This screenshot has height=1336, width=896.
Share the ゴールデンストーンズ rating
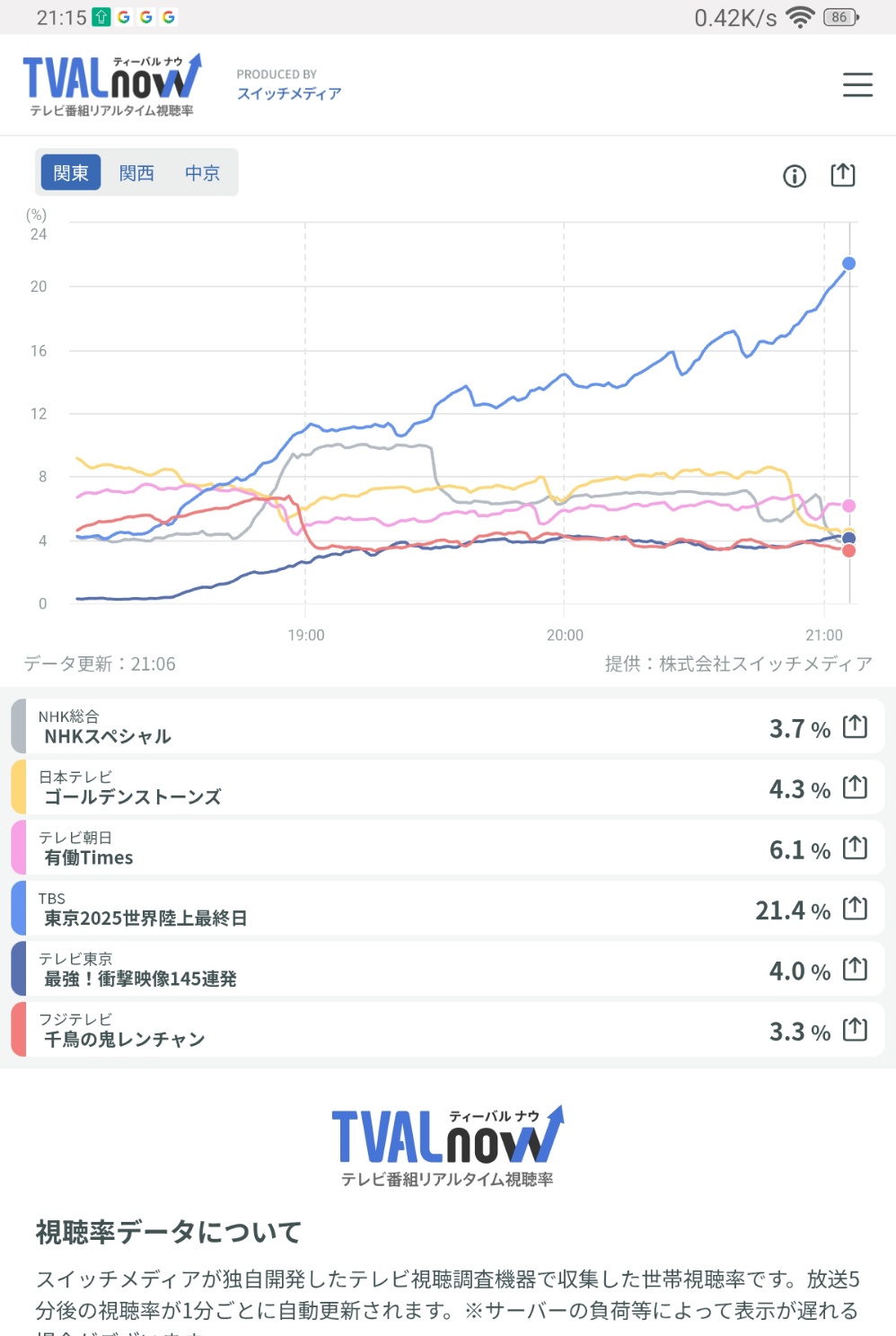(x=855, y=787)
